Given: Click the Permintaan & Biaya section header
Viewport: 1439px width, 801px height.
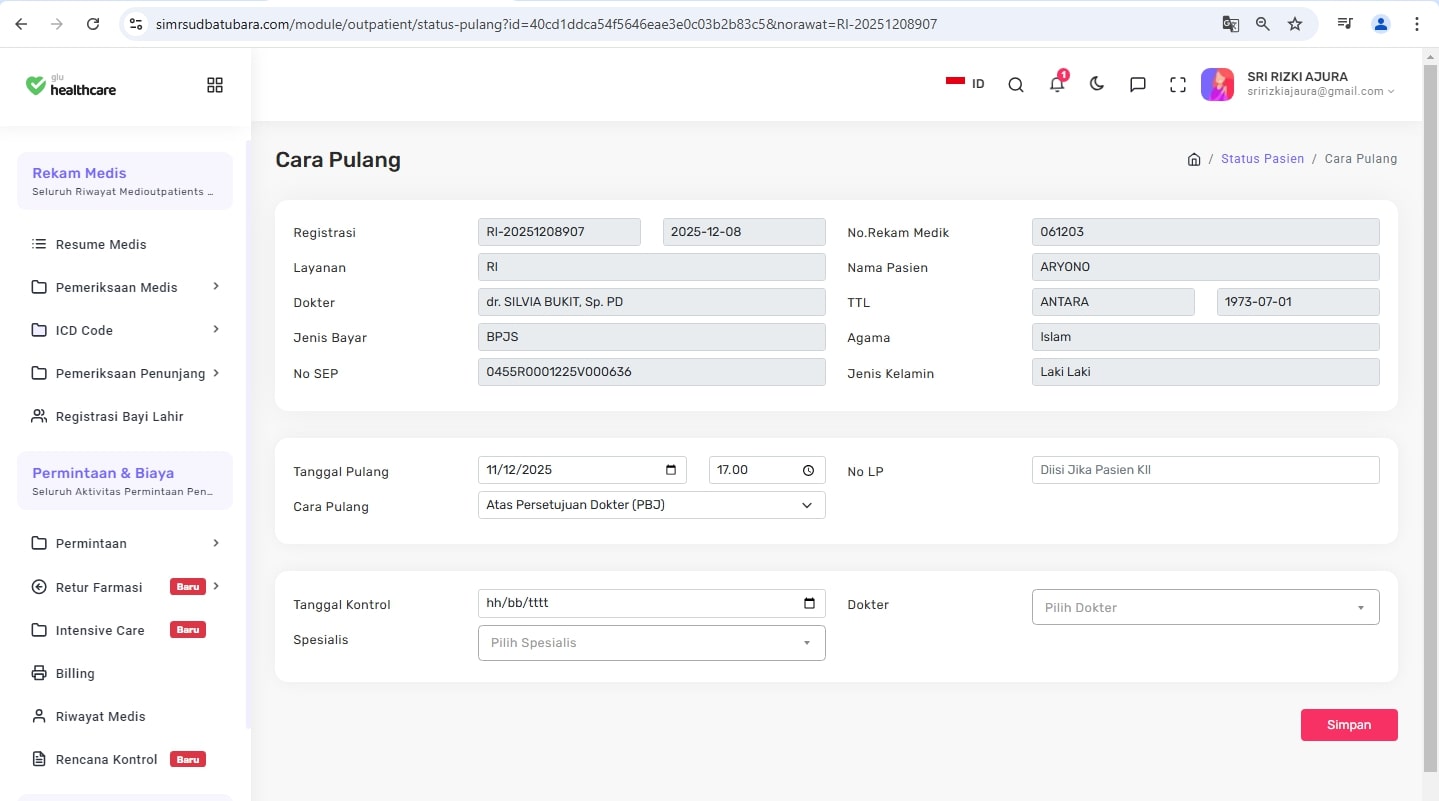Looking at the screenshot, I should coord(125,481).
